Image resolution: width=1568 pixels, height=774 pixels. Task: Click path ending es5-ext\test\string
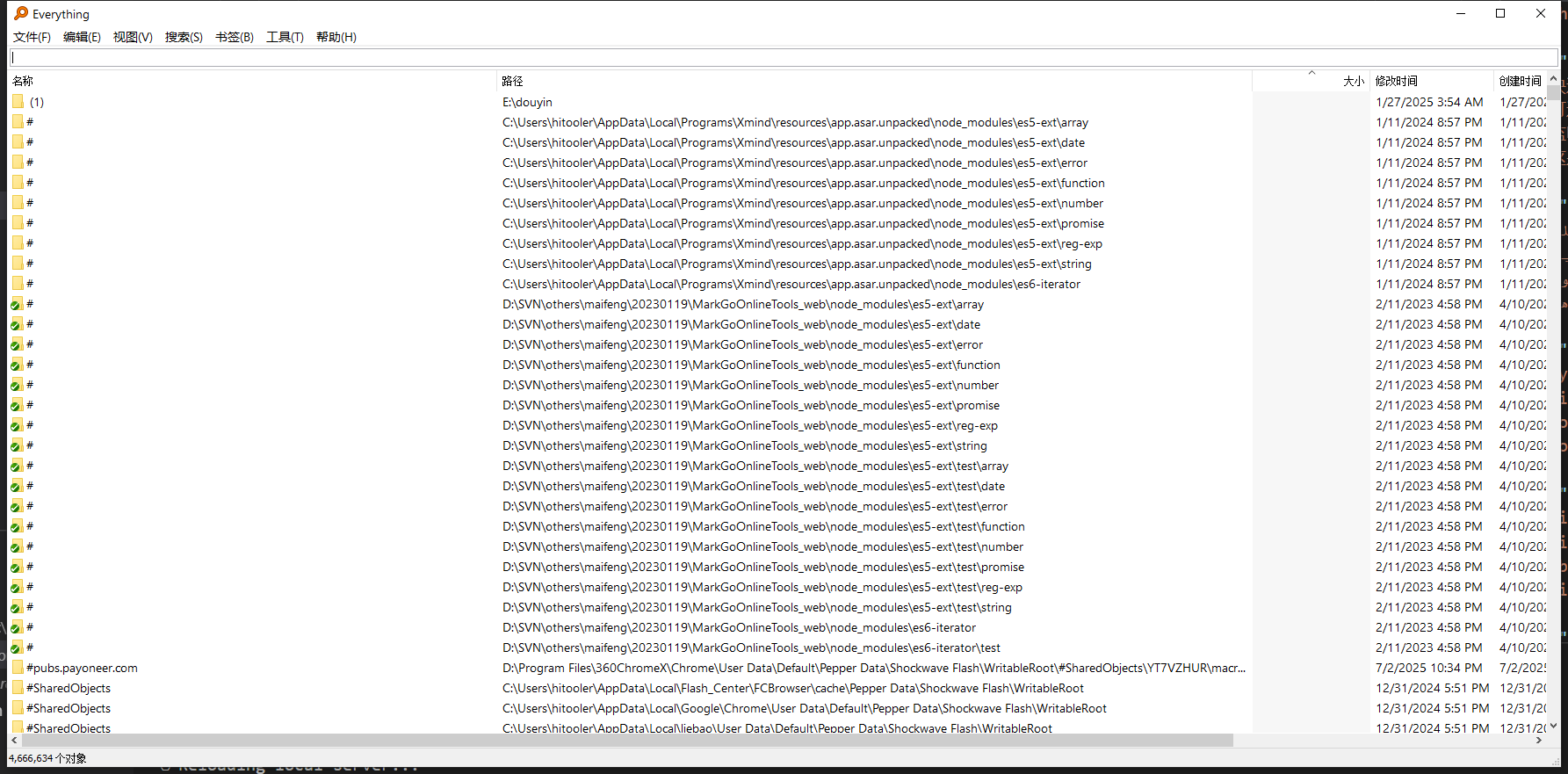pos(757,607)
